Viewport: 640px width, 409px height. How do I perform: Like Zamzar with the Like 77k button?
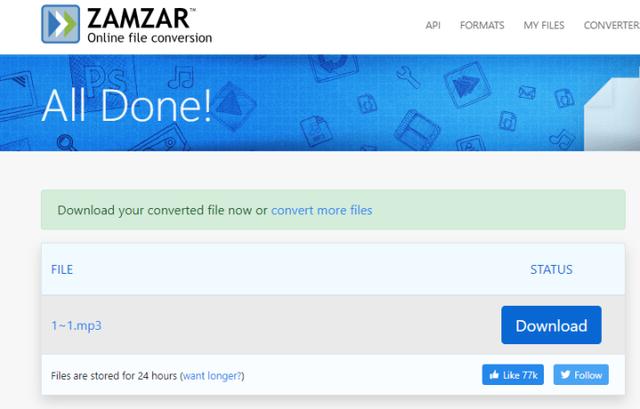pyautogui.click(x=513, y=375)
